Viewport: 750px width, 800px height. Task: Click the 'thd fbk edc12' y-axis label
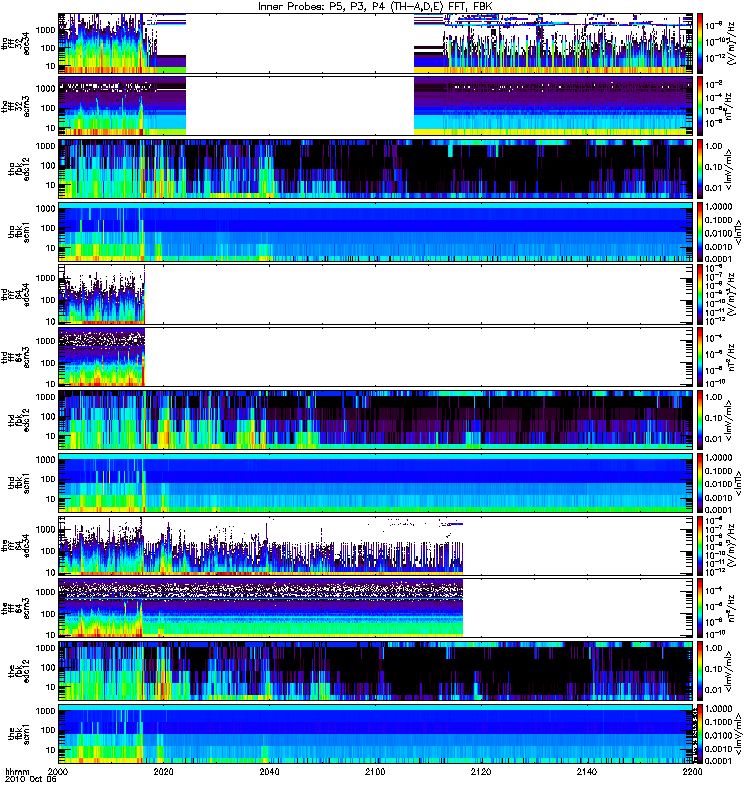pyautogui.click(x=18, y=420)
